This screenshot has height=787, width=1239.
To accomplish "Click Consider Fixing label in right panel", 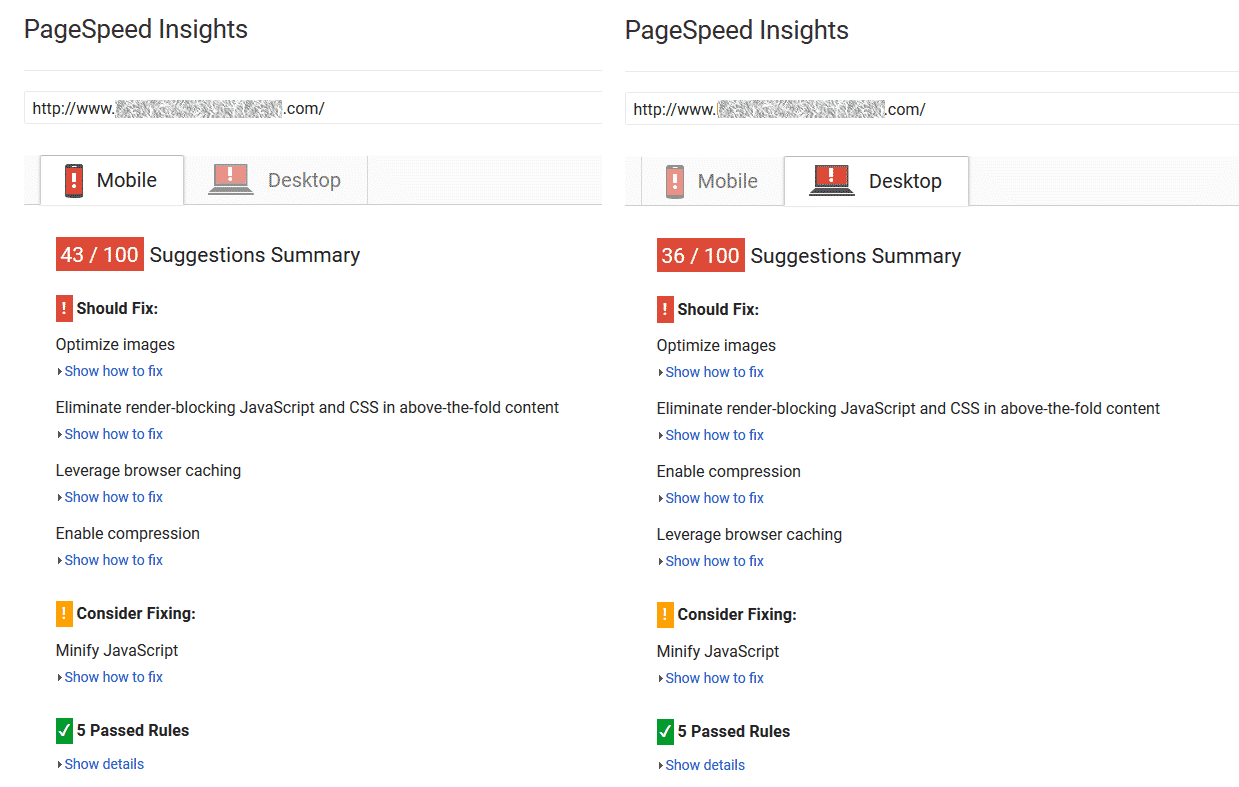I will (737, 615).
